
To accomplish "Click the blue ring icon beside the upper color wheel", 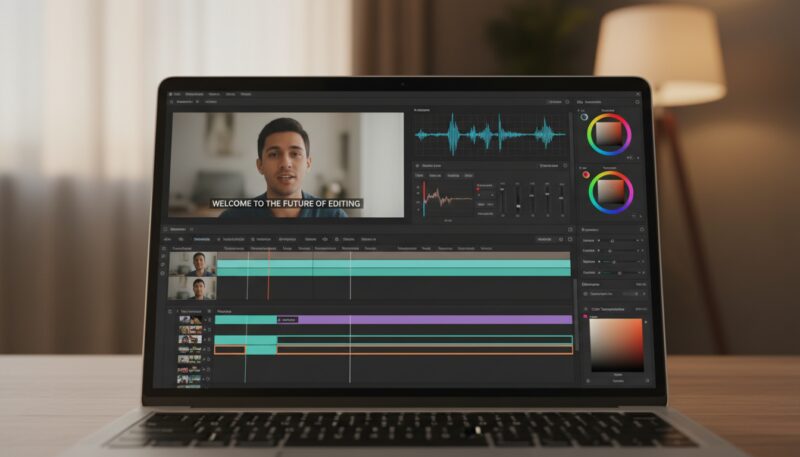I will click(584, 117).
